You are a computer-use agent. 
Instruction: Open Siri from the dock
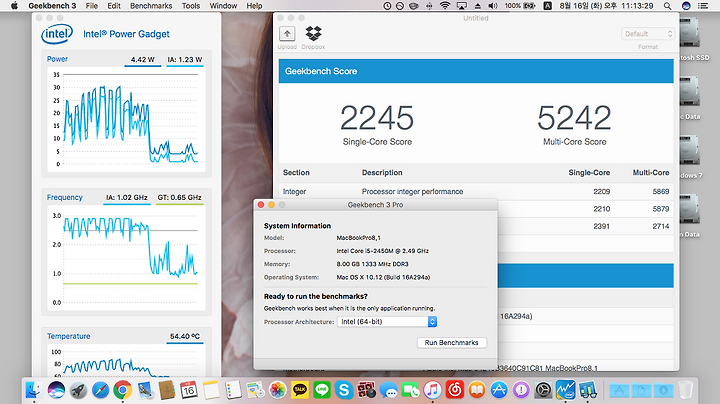[x=56, y=390]
